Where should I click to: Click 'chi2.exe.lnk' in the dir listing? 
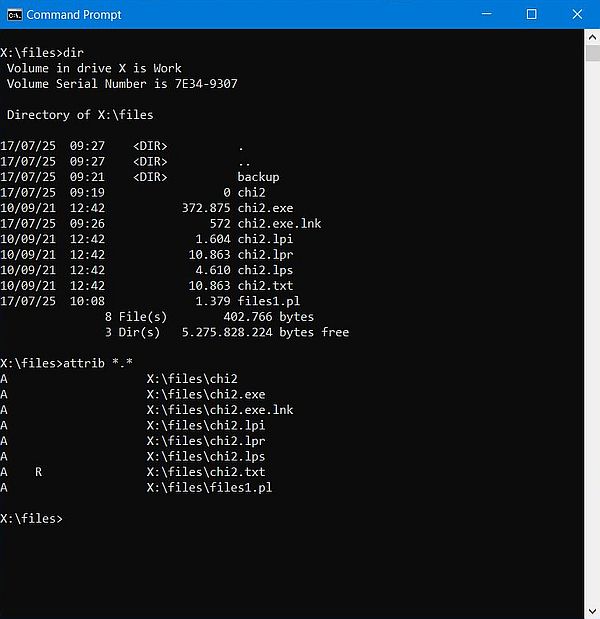279,223
